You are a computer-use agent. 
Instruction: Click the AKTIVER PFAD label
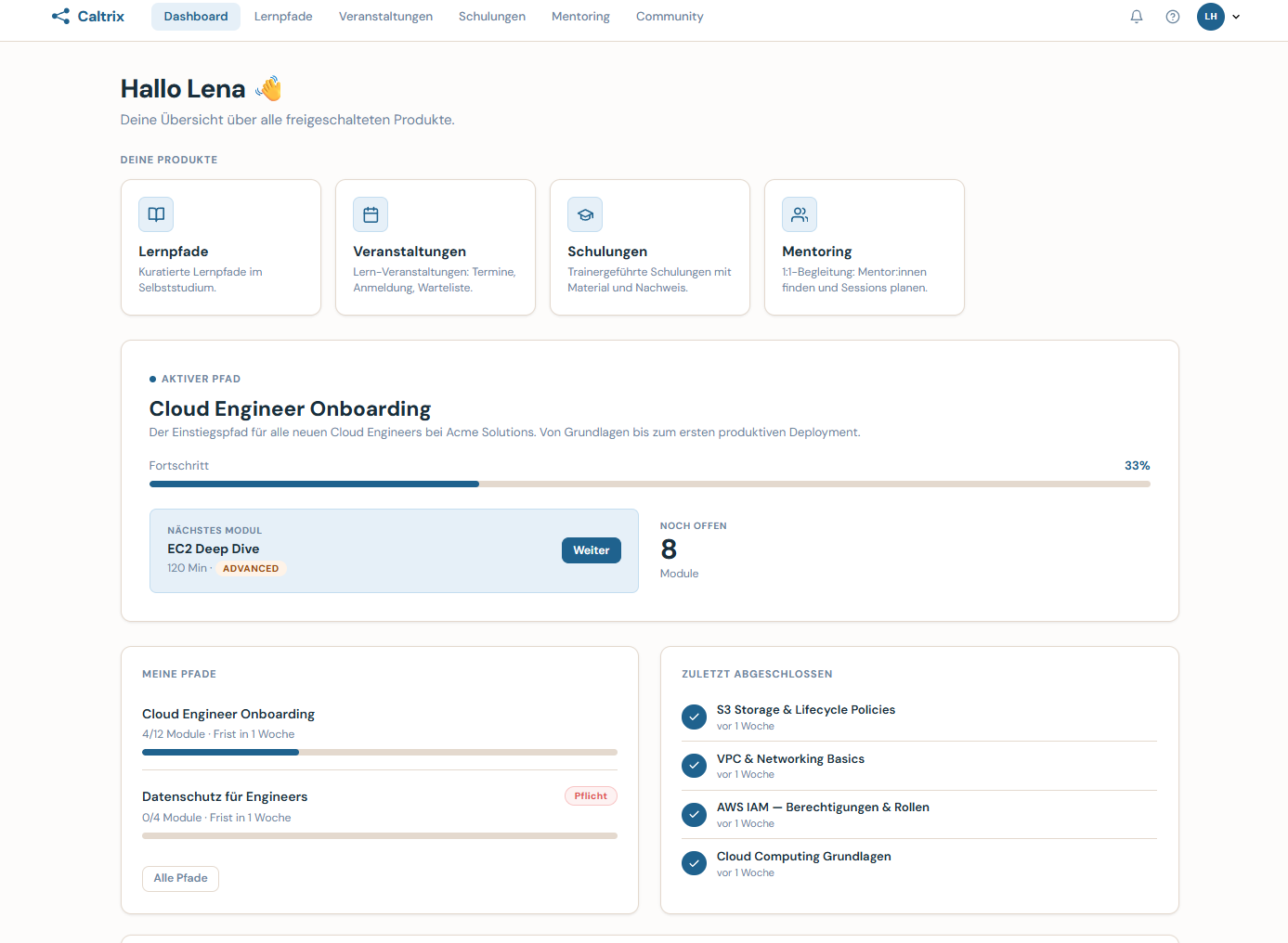[201, 379]
